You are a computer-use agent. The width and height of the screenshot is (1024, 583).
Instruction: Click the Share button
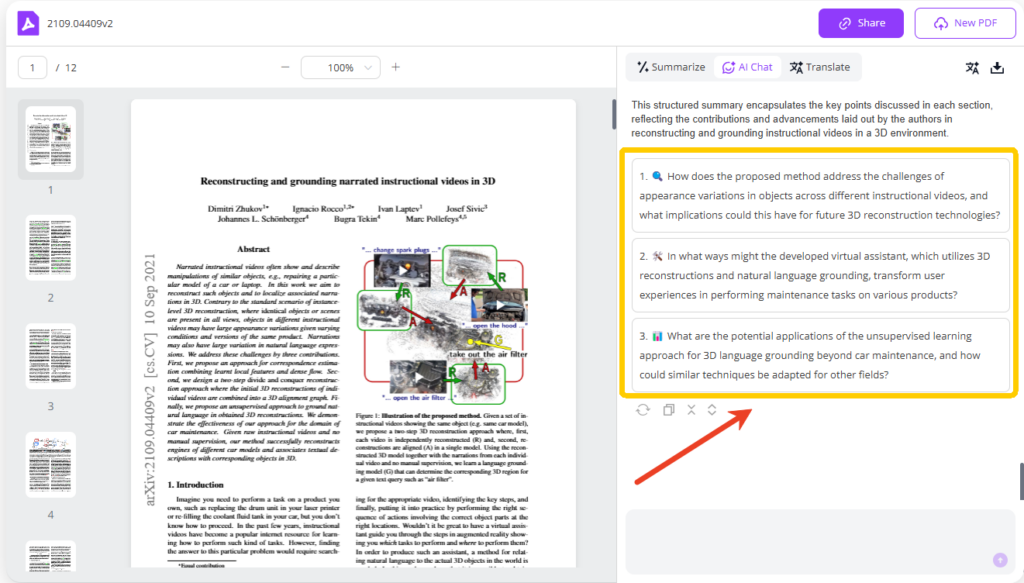(860, 22)
